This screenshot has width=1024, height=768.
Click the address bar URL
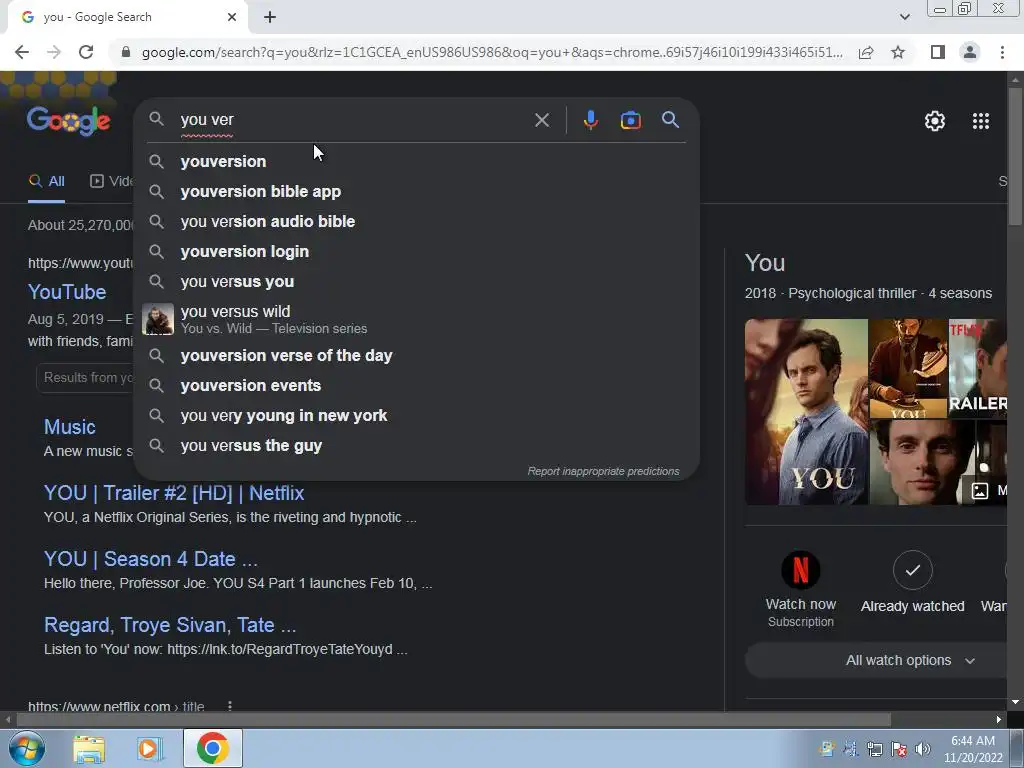point(492,52)
